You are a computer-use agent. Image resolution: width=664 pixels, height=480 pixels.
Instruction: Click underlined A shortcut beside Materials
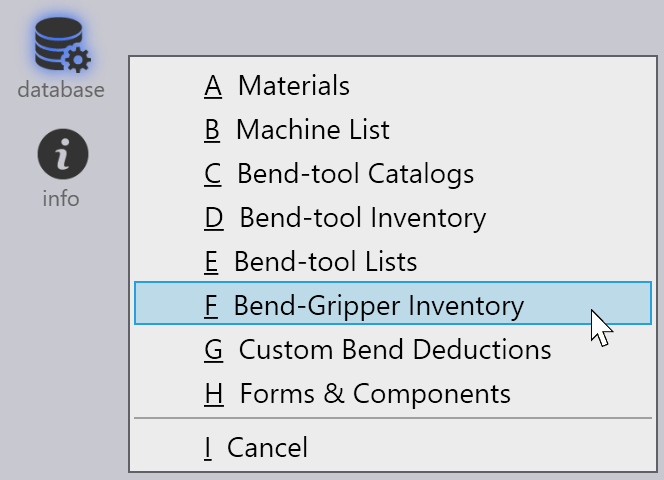(212, 86)
